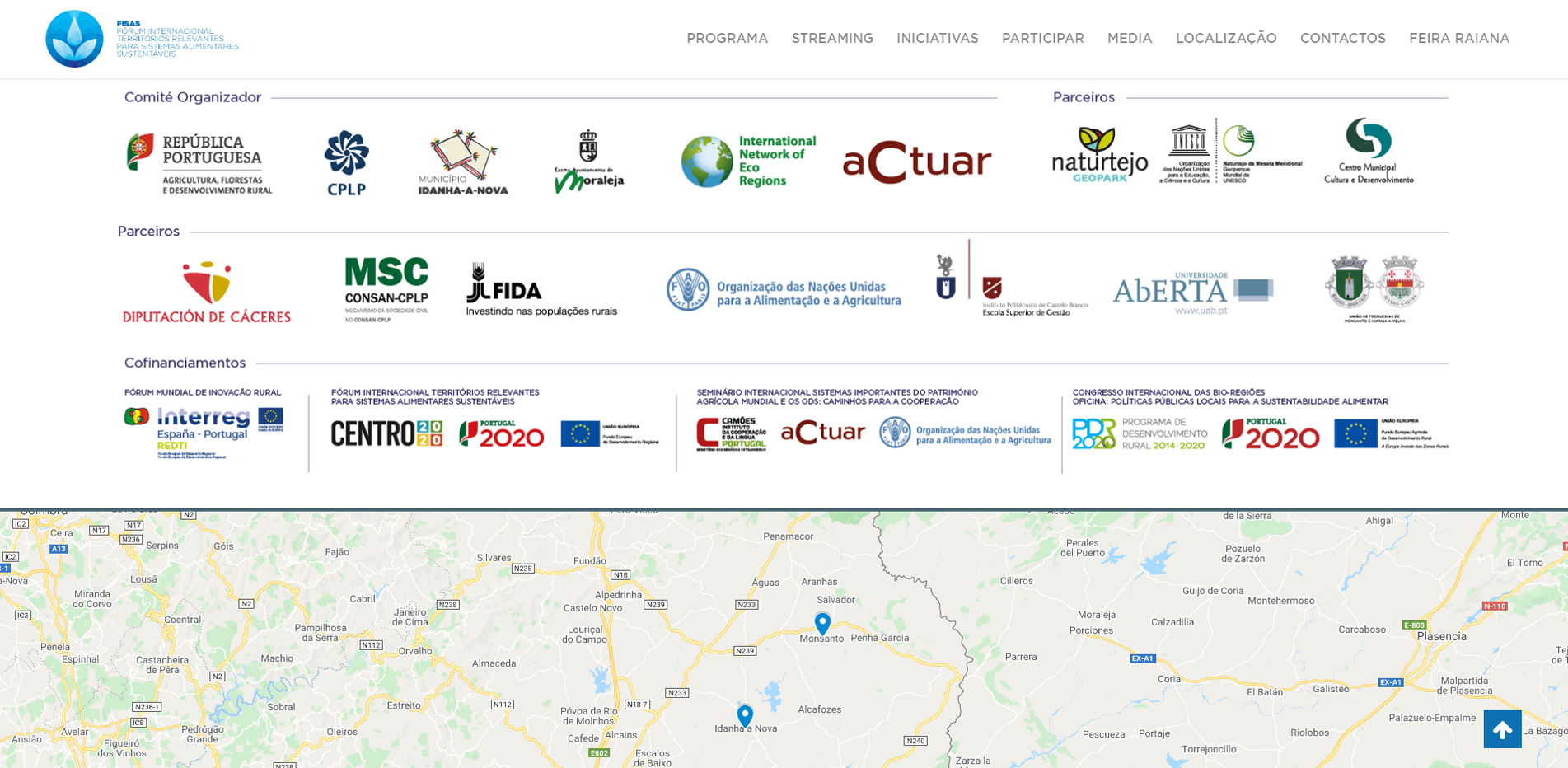Click the Município Idanha-a-Nova logo
This screenshot has height=768, width=1568.
coord(463,162)
